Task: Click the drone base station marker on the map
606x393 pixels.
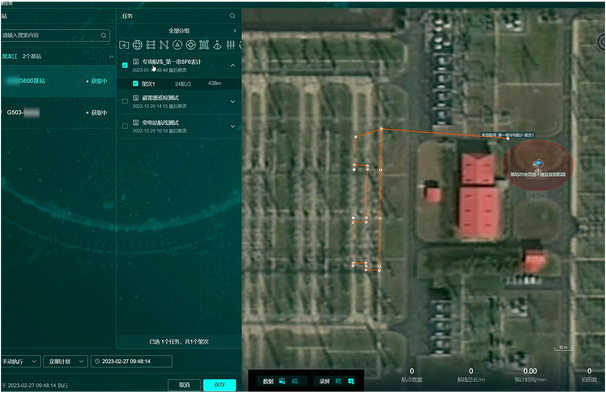Action: point(538,164)
